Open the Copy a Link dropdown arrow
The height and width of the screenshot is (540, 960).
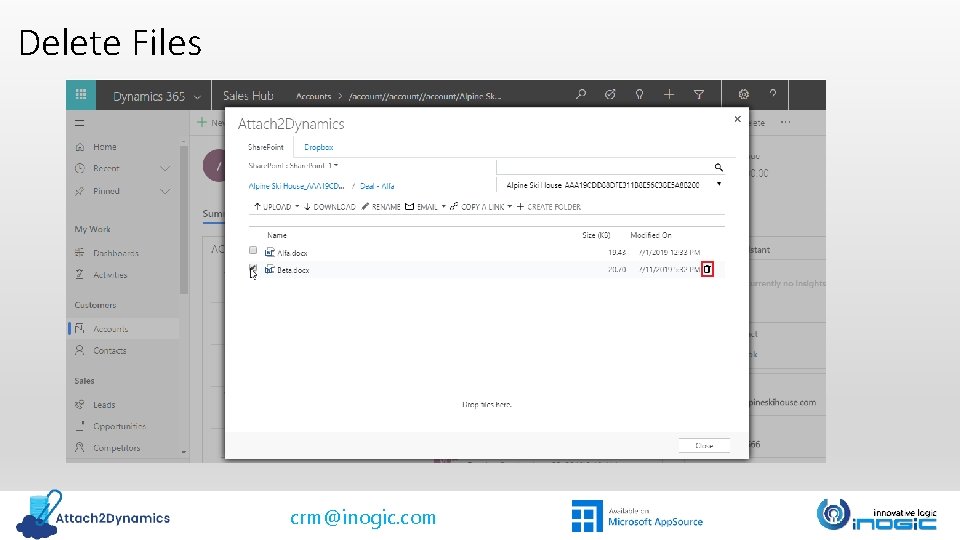[509, 207]
